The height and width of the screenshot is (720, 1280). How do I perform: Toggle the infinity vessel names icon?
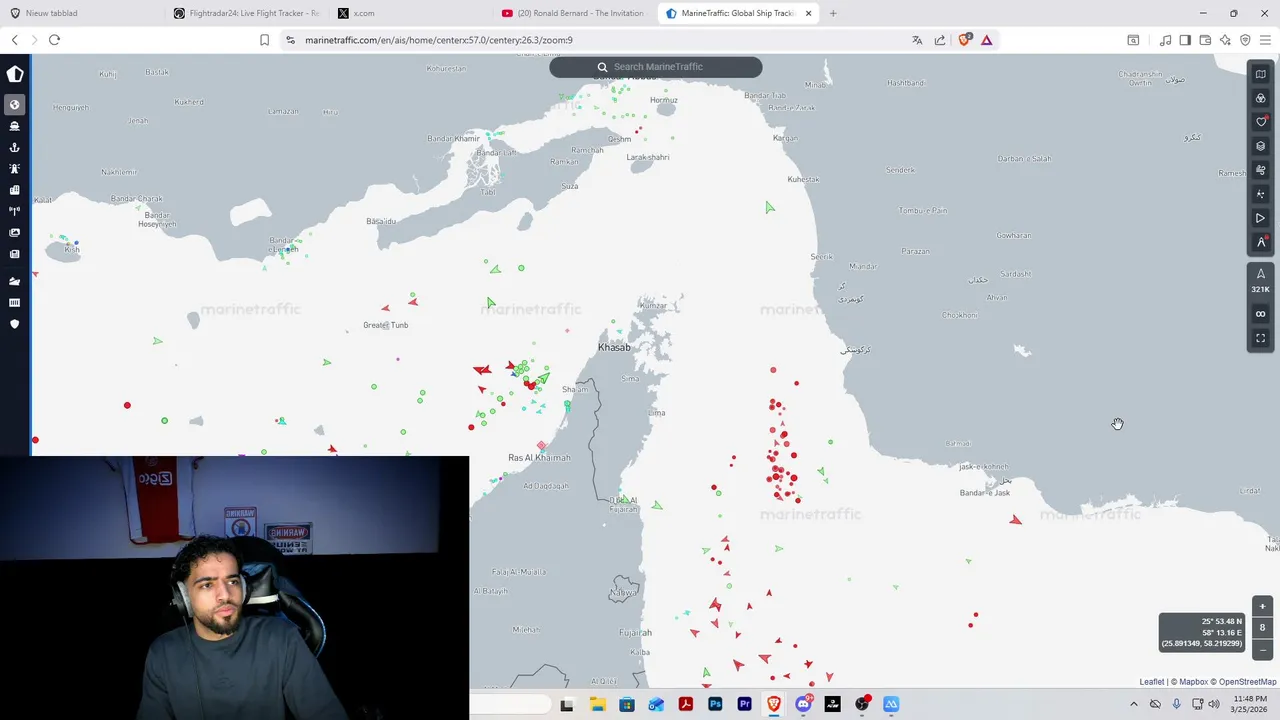[x=1261, y=314]
